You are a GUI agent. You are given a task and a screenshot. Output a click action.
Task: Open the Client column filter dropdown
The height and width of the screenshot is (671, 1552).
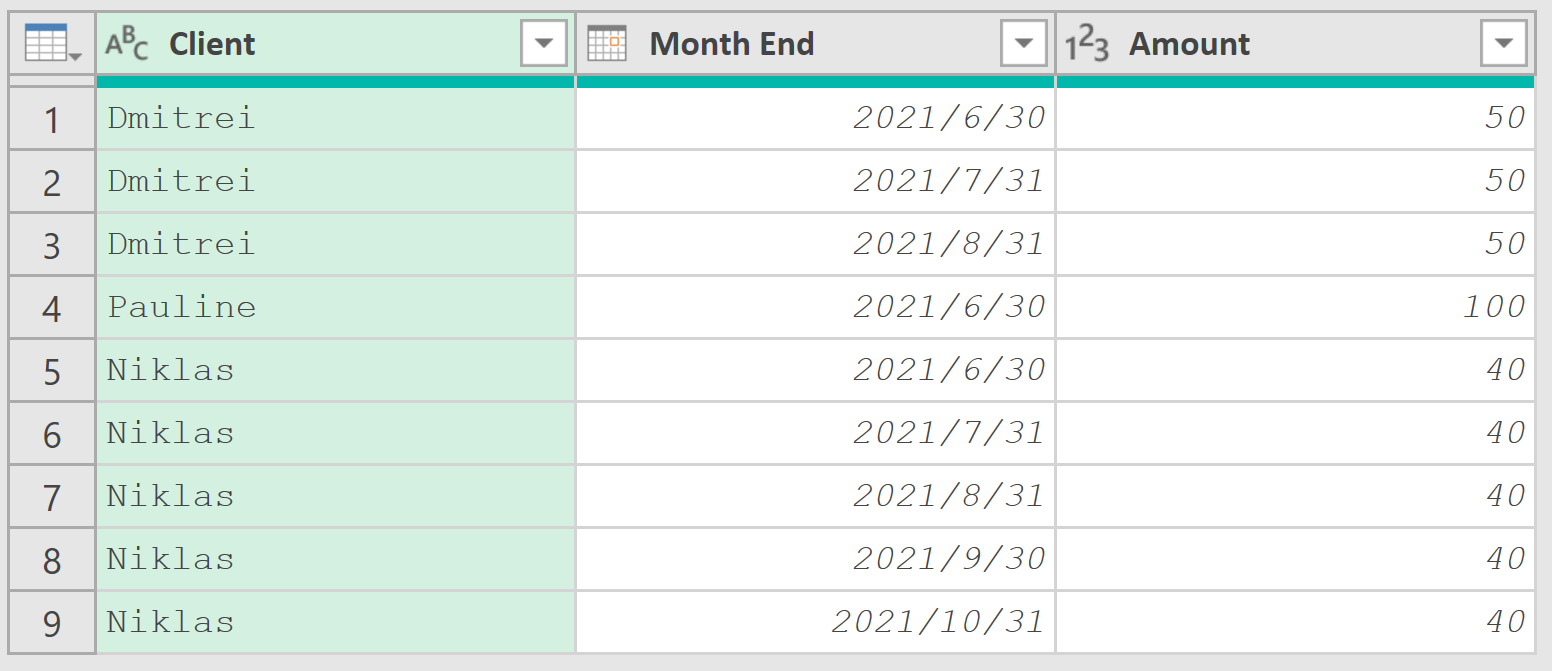click(544, 44)
